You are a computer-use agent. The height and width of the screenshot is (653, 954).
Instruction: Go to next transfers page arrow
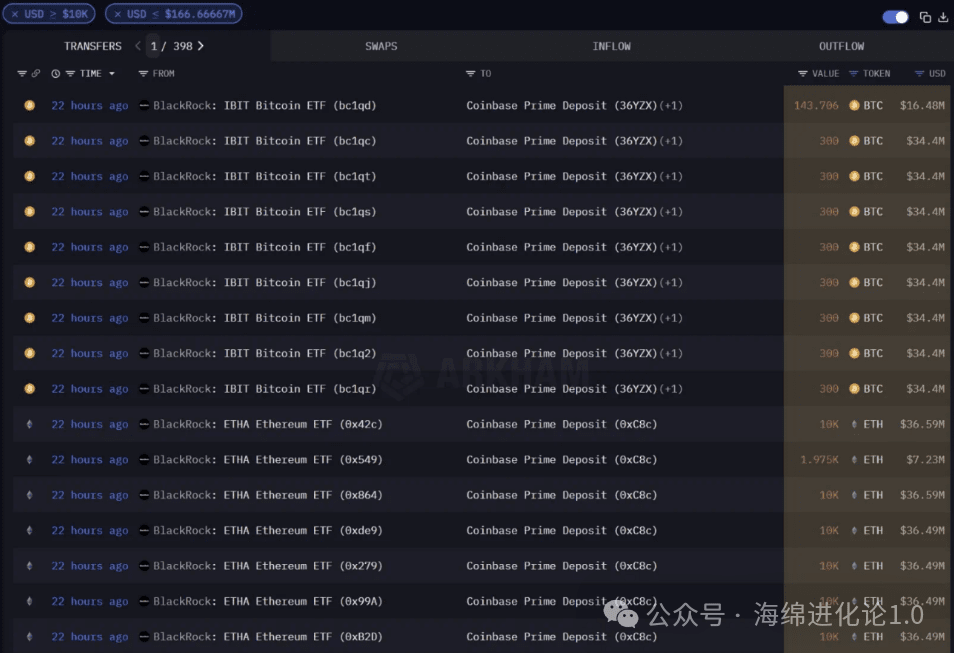coord(201,46)
